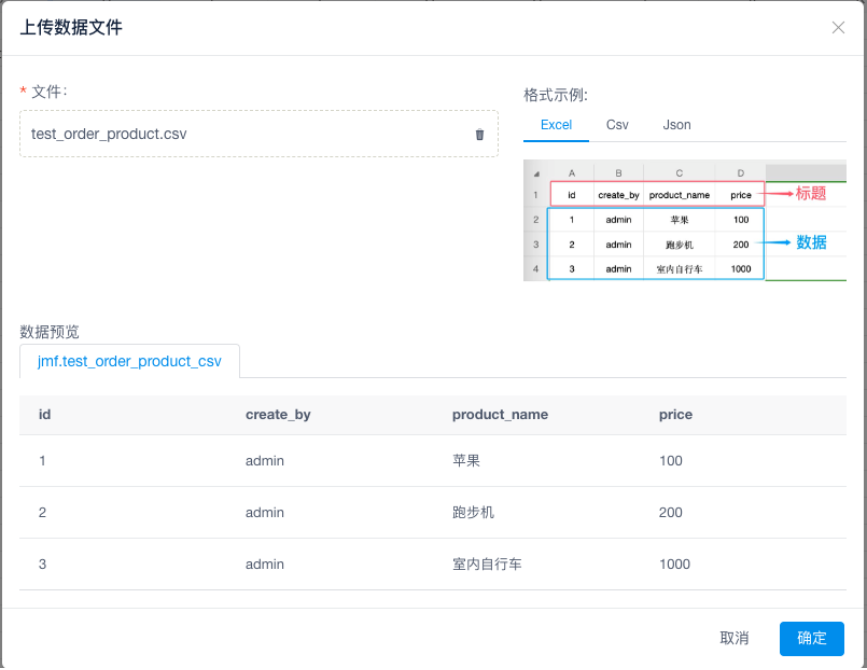
Task: Click the 取消 cancel button
Action: click(x=734, y=638)
